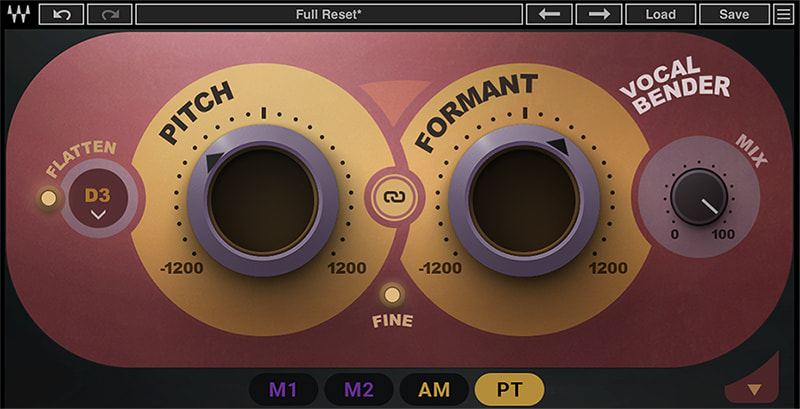Click the undo arrow icon
Image resolution: width=800 pixels, height=409 pixels.
(62, 14)
